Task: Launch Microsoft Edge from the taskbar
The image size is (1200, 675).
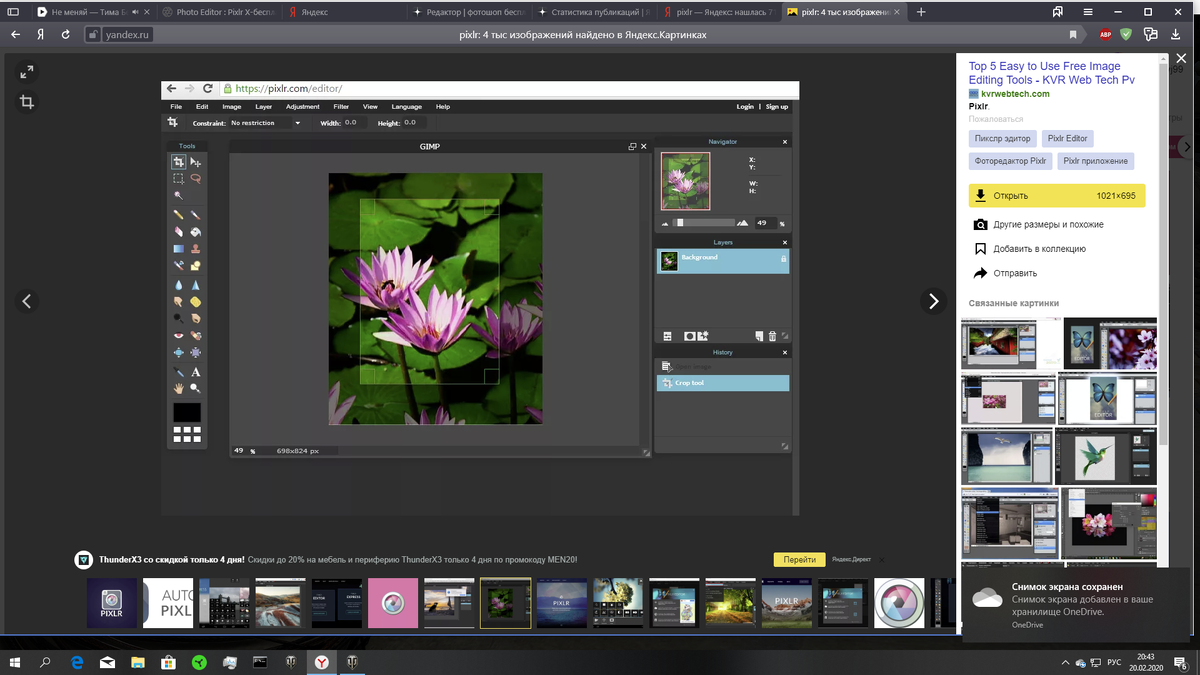Action: pyautogui.click(x=76, y=662)
